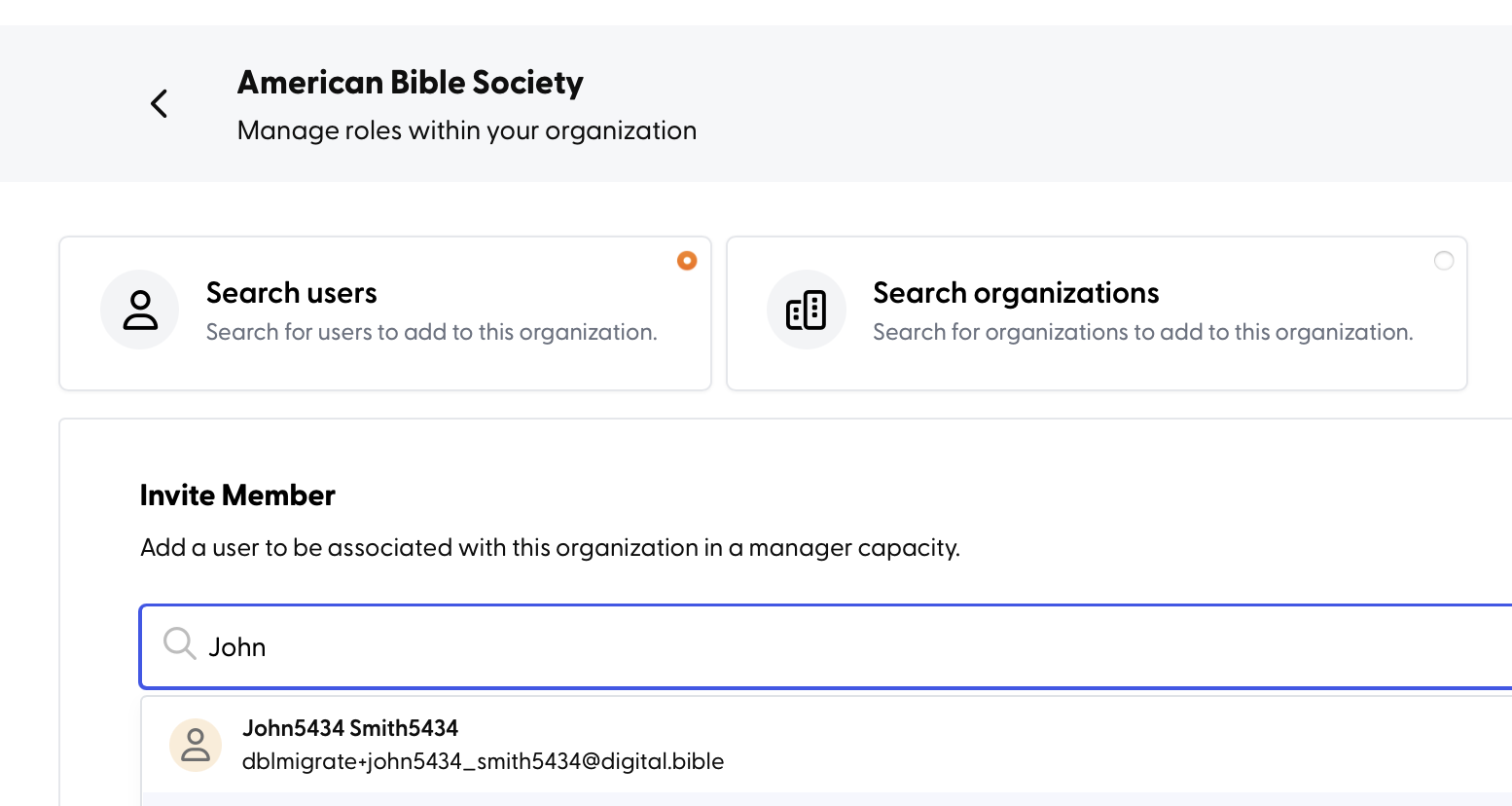
Task: Click the manager capacity description text
Action: [550, 548]
